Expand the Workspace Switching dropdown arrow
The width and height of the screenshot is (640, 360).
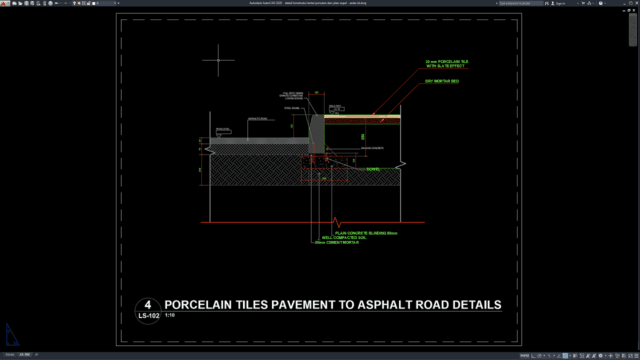click(x=606, y=356)
